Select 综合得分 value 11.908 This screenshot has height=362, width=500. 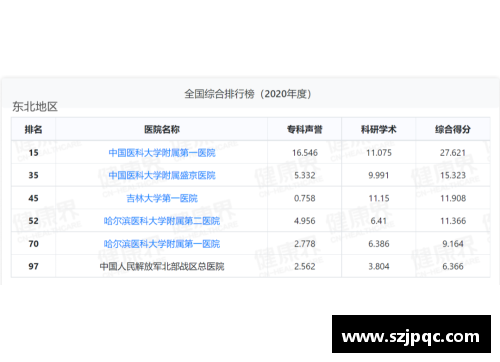coord(453,198)
